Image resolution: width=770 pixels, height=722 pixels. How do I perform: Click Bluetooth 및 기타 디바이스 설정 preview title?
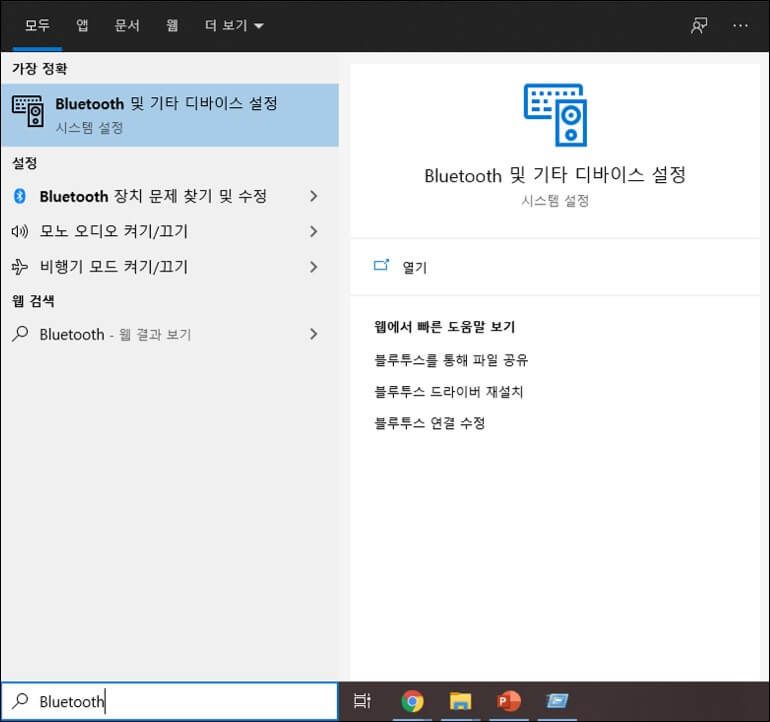(x=555, y=175)
